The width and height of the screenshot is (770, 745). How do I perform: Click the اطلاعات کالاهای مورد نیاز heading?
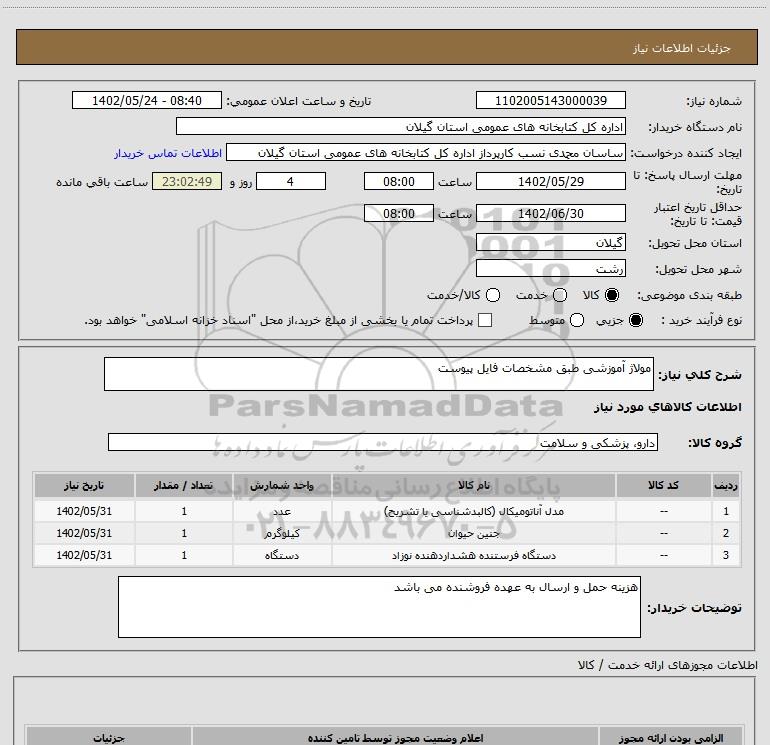click(x=667, y=407)
